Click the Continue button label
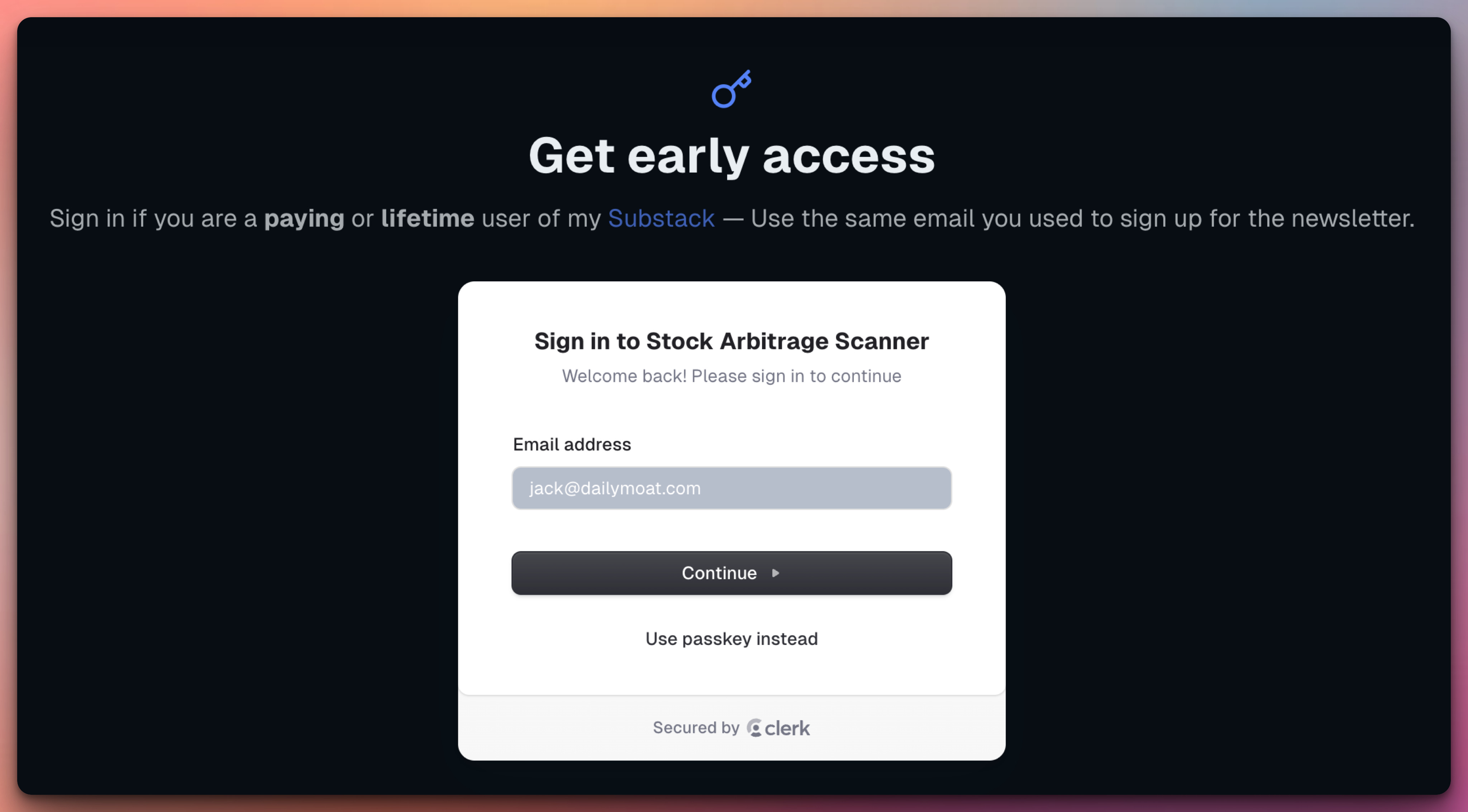Viewport: 1468px width, 812px height. 719,573
